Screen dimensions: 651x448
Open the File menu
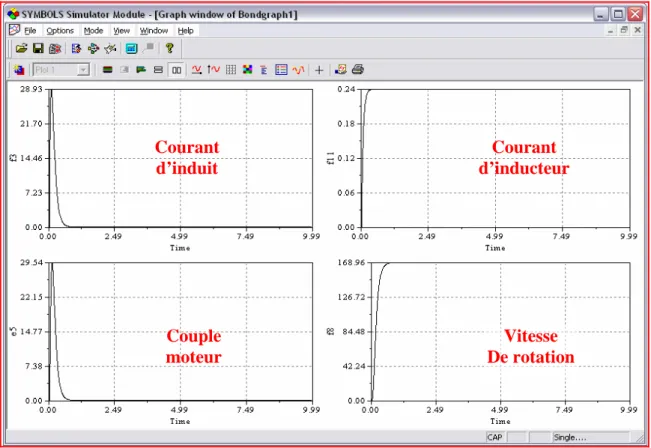click(x=30, y=31)
